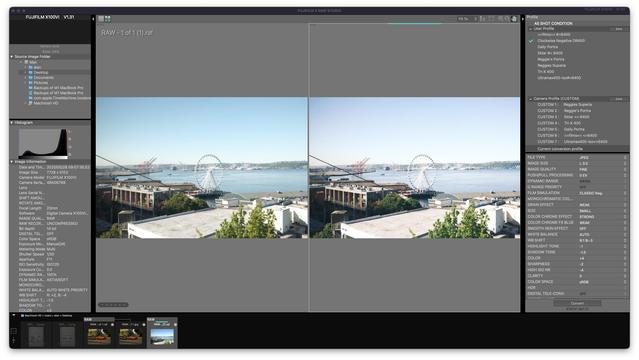This screenshot has height=360, width=639.
Task: Click the Convert button
Action: coord(577,303)
